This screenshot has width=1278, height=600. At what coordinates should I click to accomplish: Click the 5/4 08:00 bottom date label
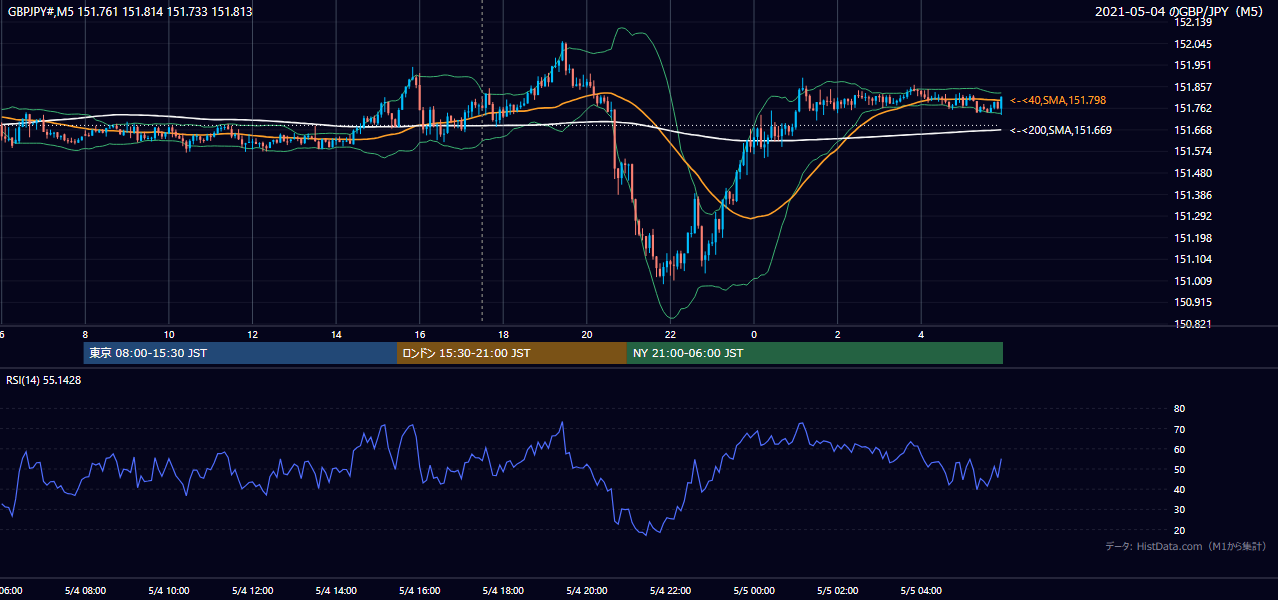(x=85, y=591)
